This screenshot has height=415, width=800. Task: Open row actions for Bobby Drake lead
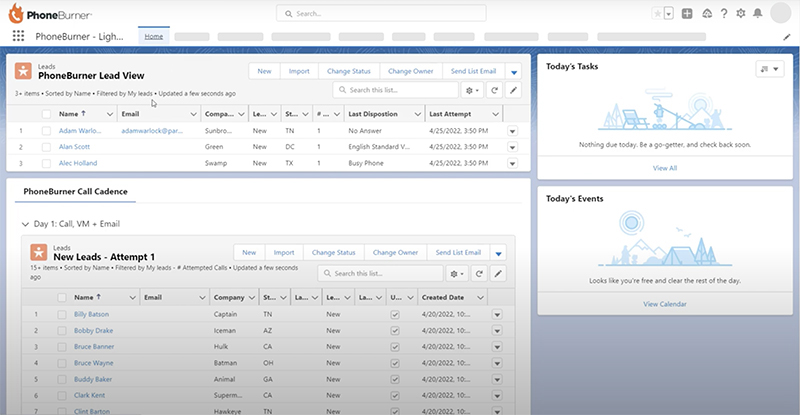pos(497,331)
